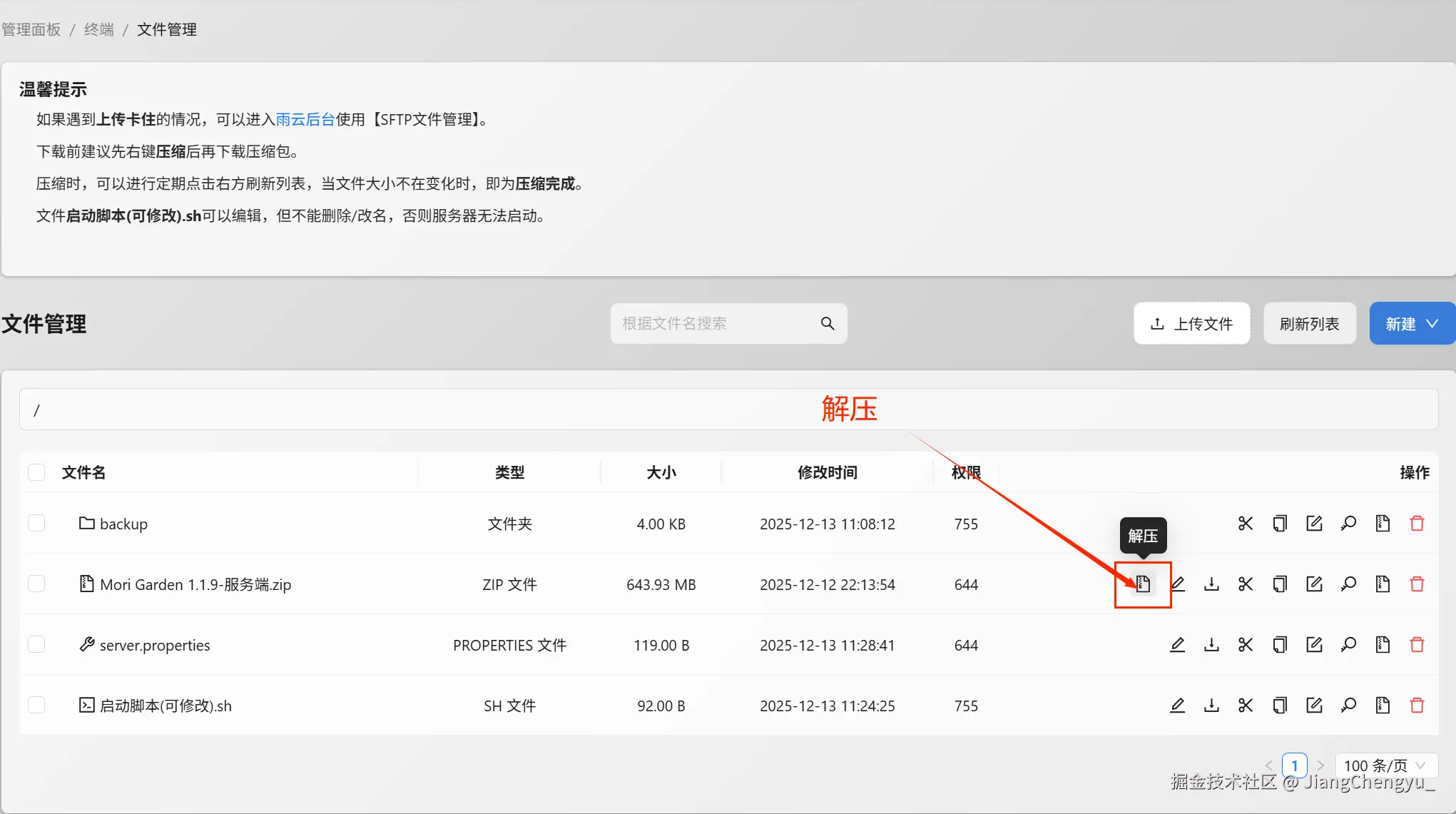This screenshot has width=1456, height=814.
Task: Check the select-all checkbox in the table header
Action: 36,472
